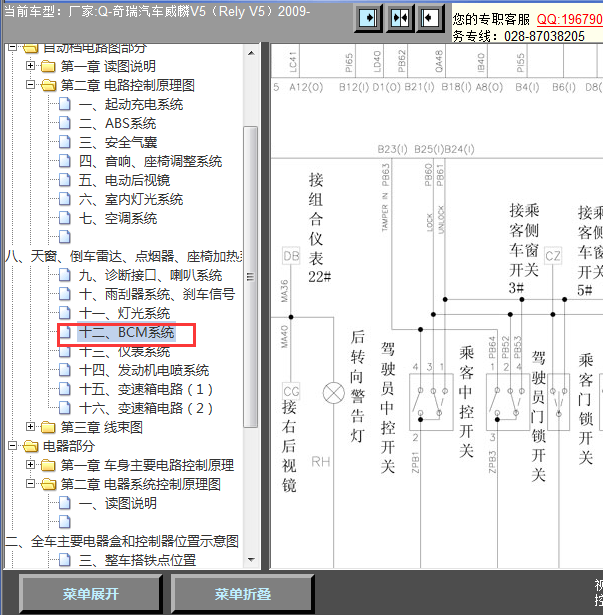Viewport: 603px width, 615px height.
Task: Collapse 第二章 电器系统控制原理图 folder
Action: 30,484
